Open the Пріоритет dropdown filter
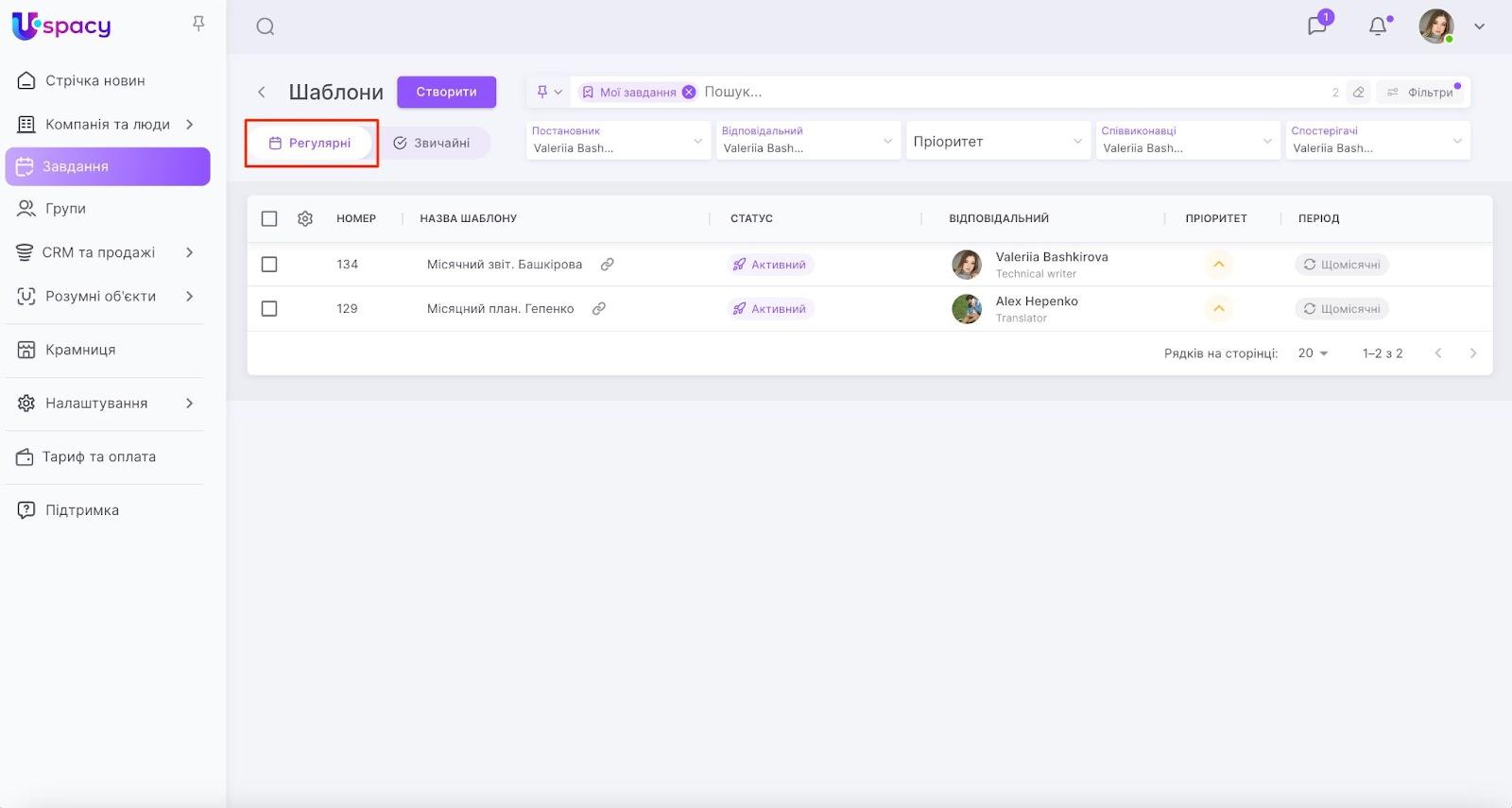Screen dimensions: 1512x808 pos(997,141)
